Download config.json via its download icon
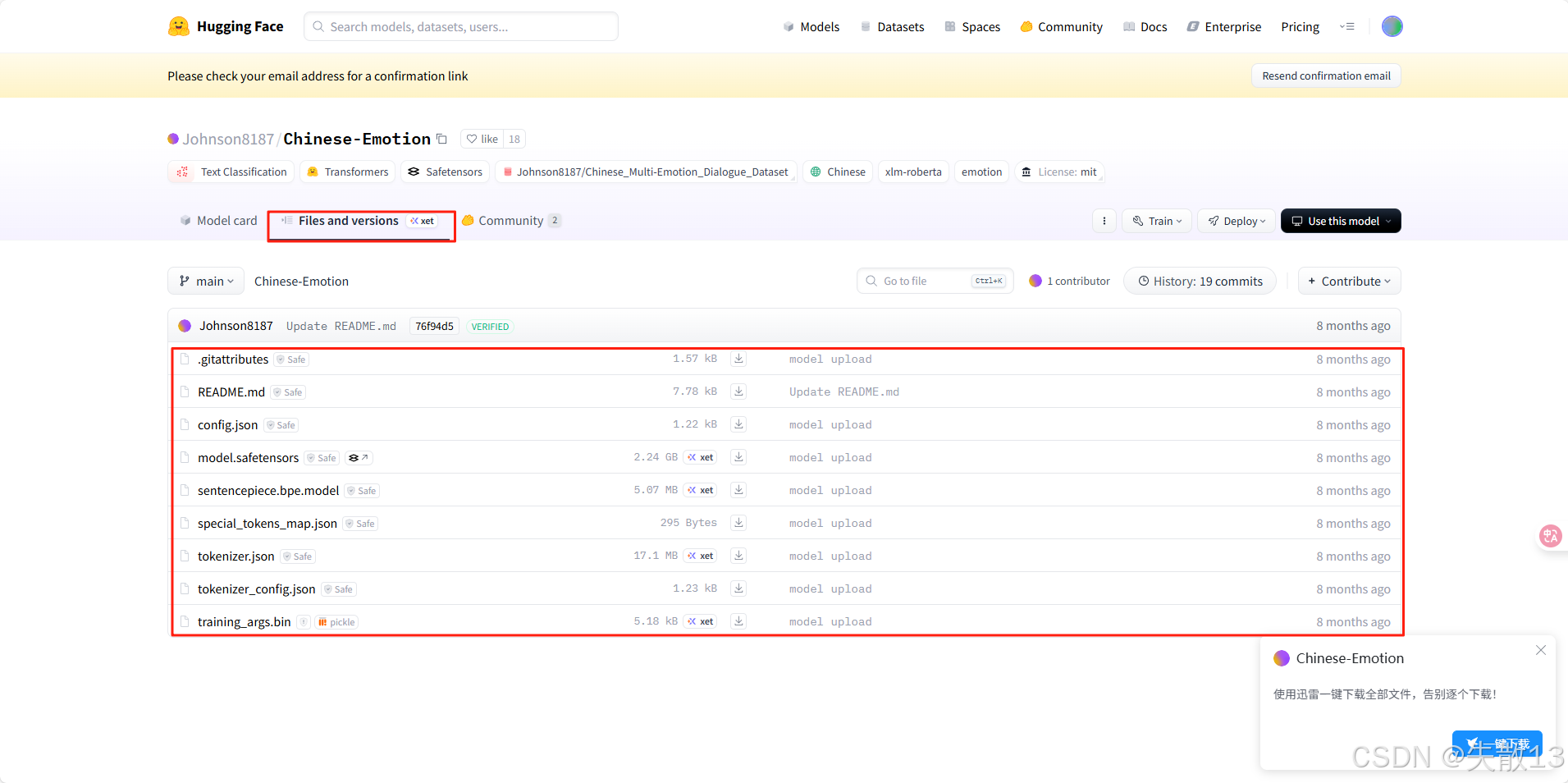The width and height of the screenshot is (1568, 783). tap(738, 424)
